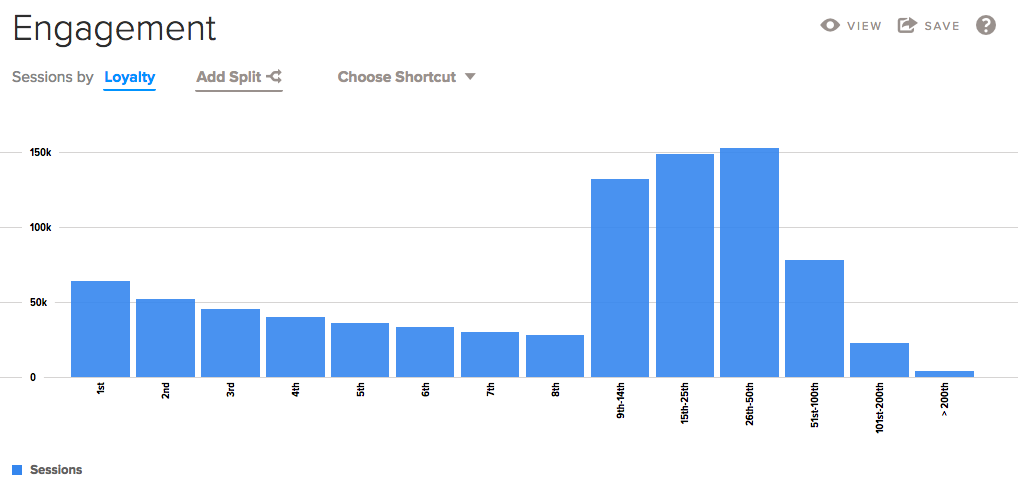This screenshot has width=1018, height=493.
Task: Click the Add Split branch icon
Action: click(x=274, y=76)
